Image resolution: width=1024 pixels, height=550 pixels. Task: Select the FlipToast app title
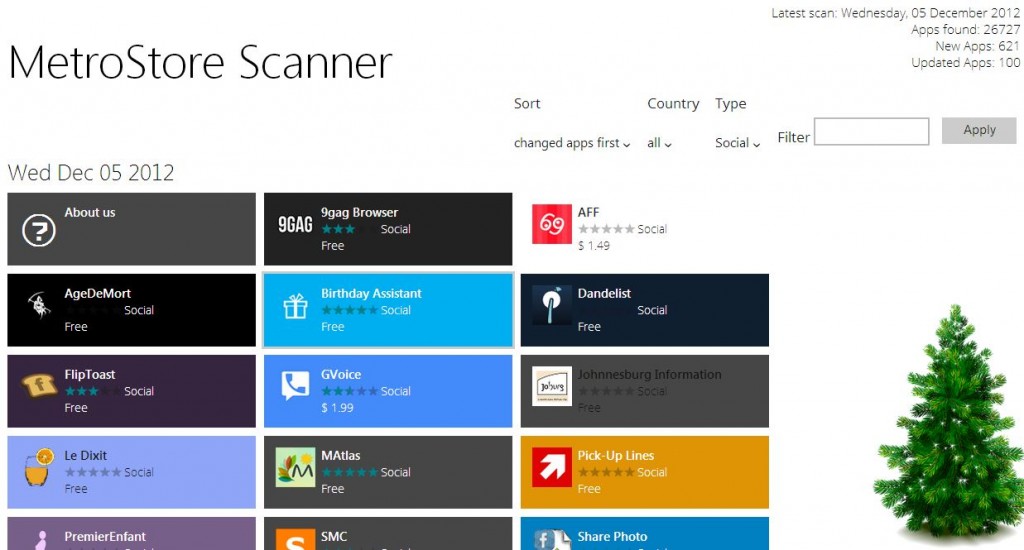tap(89, 374)
